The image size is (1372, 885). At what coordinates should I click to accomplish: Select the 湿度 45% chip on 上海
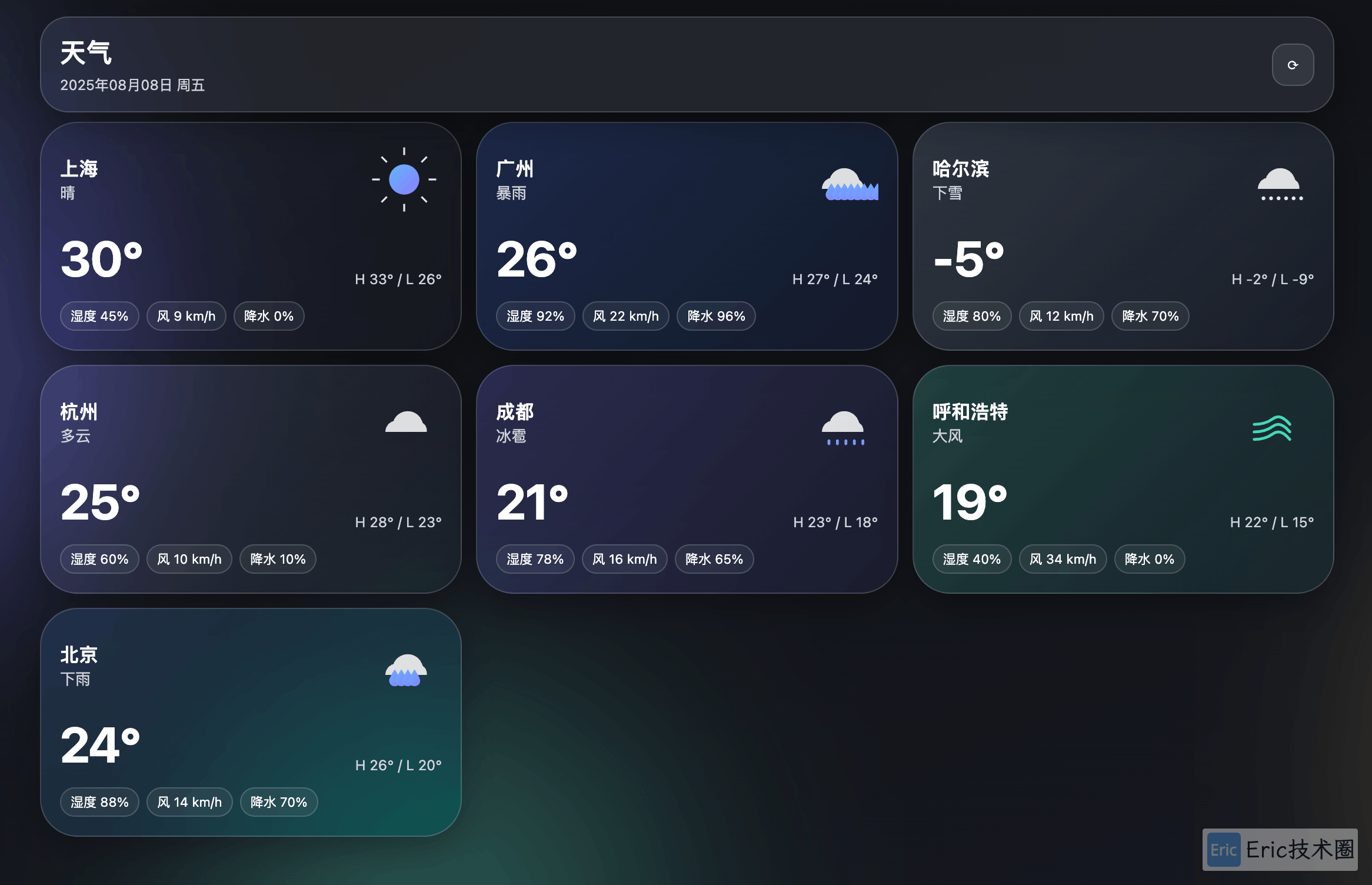pos(99,316)
